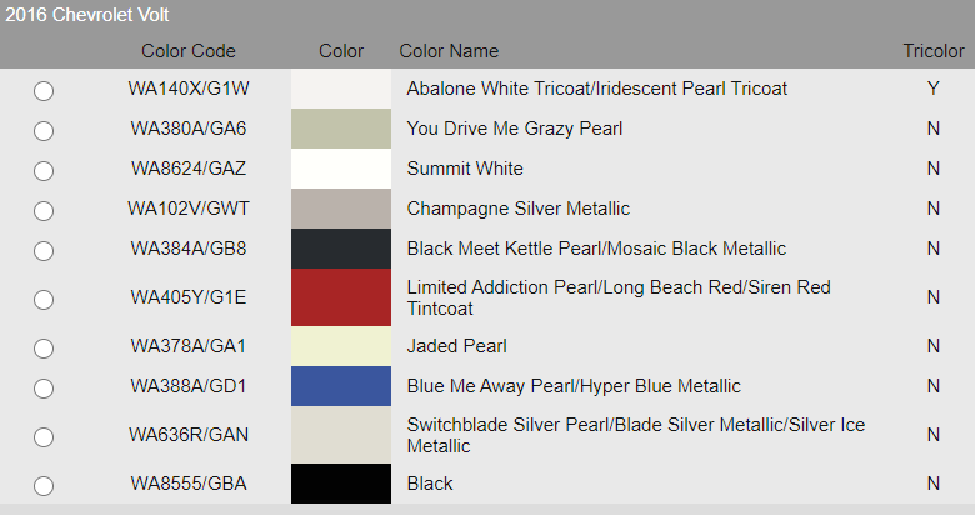The width and height of the screenshot is (975, 517).
Task: Select radio for WA636R/GAN Switchblade Silver
Action: 44,437
